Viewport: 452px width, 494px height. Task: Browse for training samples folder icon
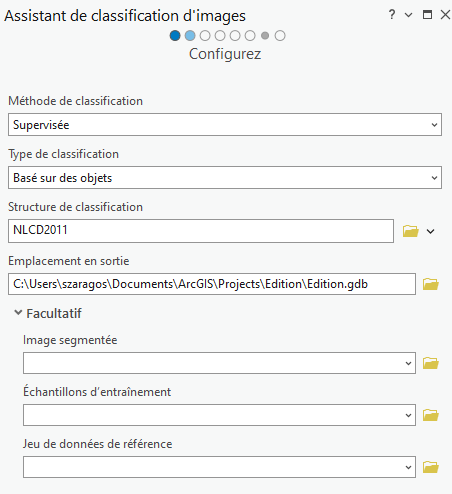[x=431, y=415]
